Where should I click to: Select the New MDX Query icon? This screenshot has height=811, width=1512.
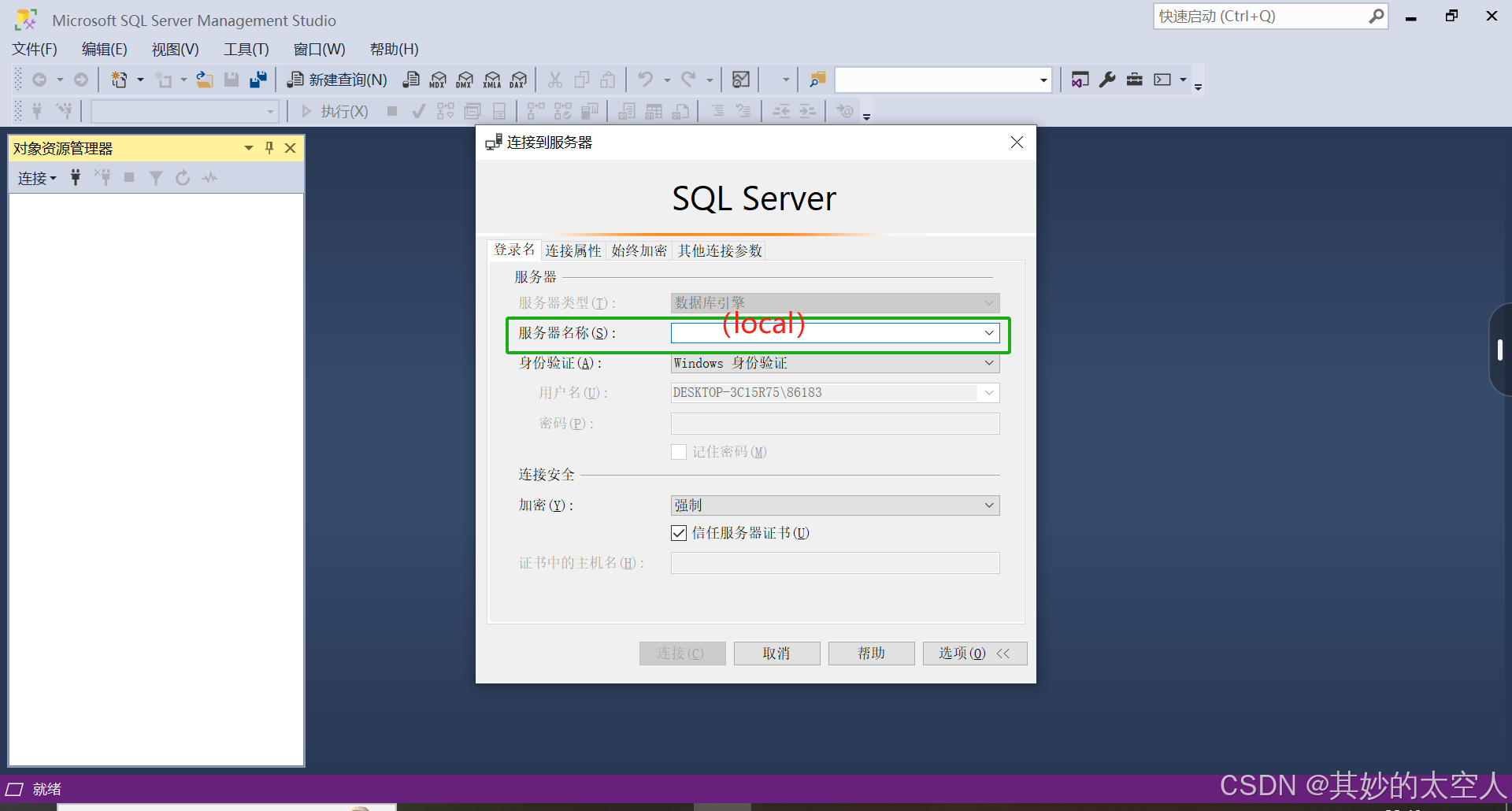pyautogui.click(x=438, y=79)
